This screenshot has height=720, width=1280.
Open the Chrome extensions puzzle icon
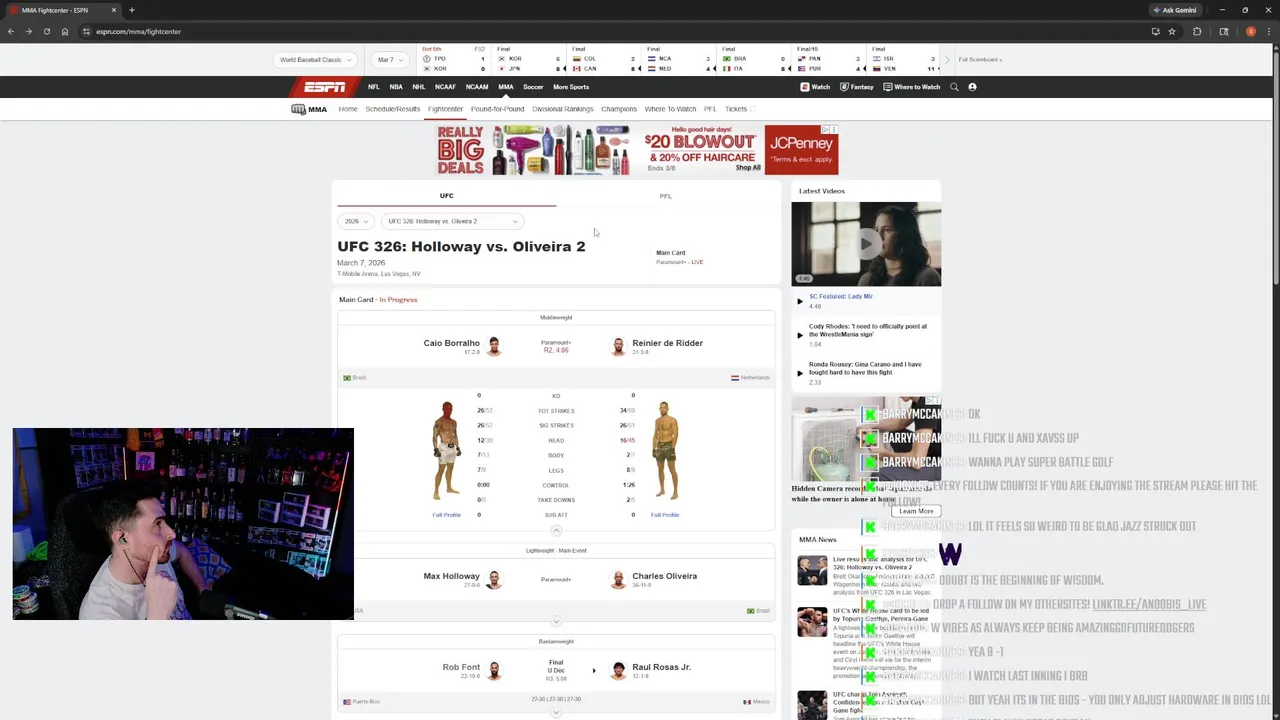[1197, 31]
